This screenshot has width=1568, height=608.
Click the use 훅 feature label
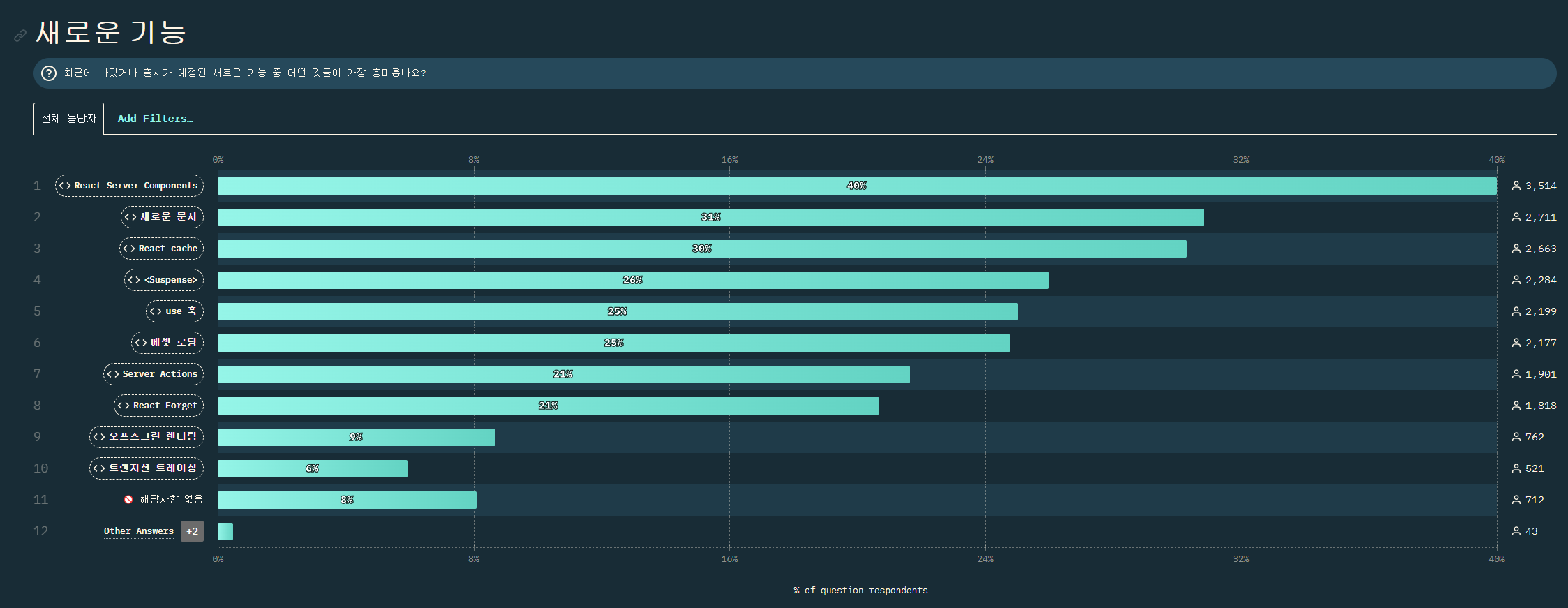[x=174, y=311]
